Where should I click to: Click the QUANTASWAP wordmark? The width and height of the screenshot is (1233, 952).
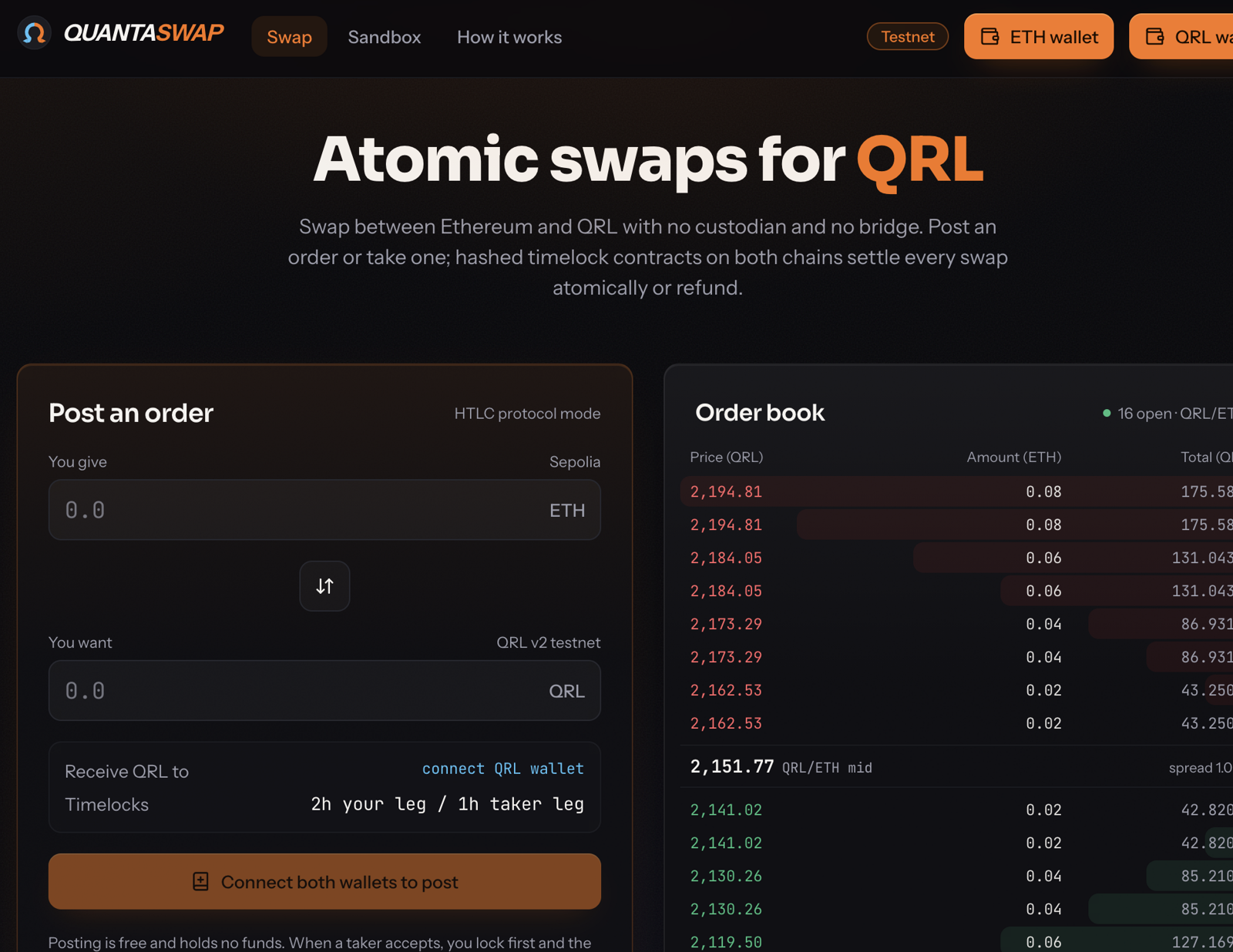pyautogui.click(x=143, y=33)
